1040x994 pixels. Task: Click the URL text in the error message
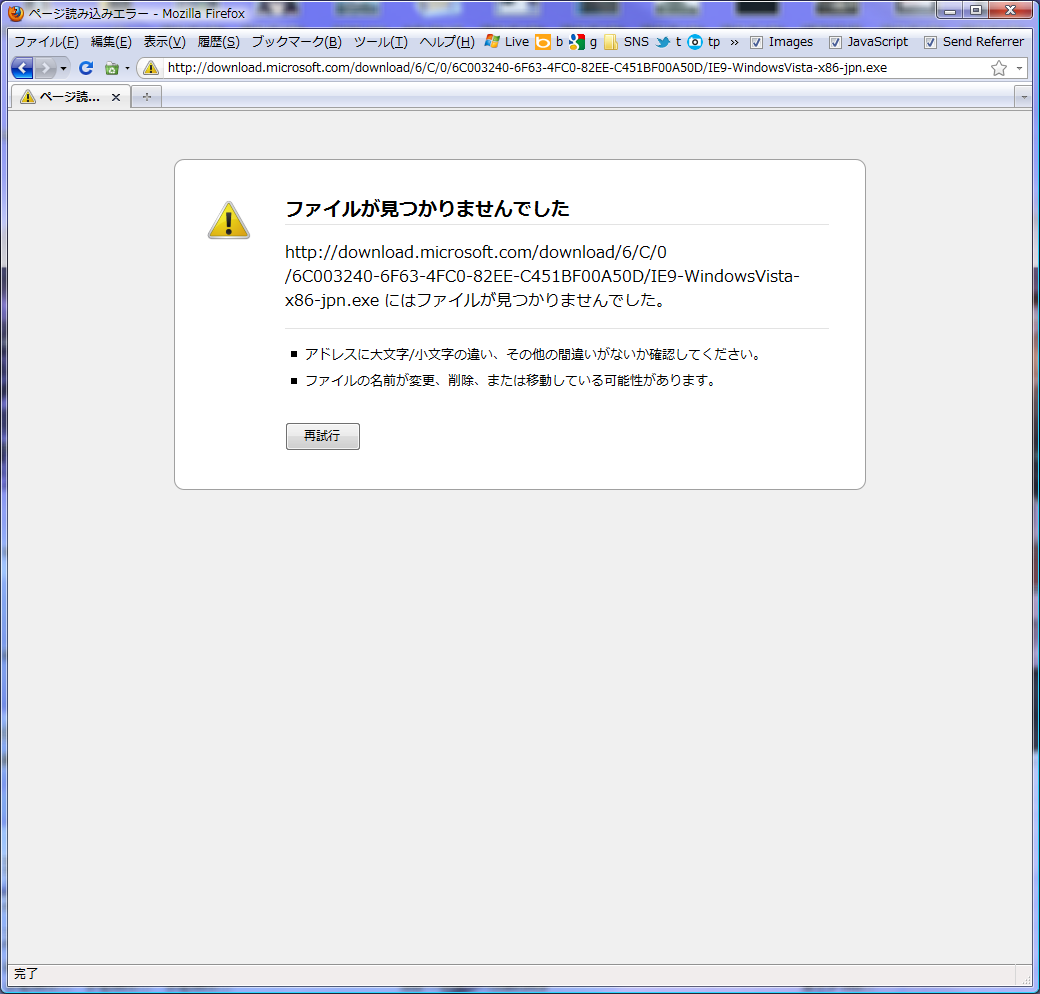point(542,276)
